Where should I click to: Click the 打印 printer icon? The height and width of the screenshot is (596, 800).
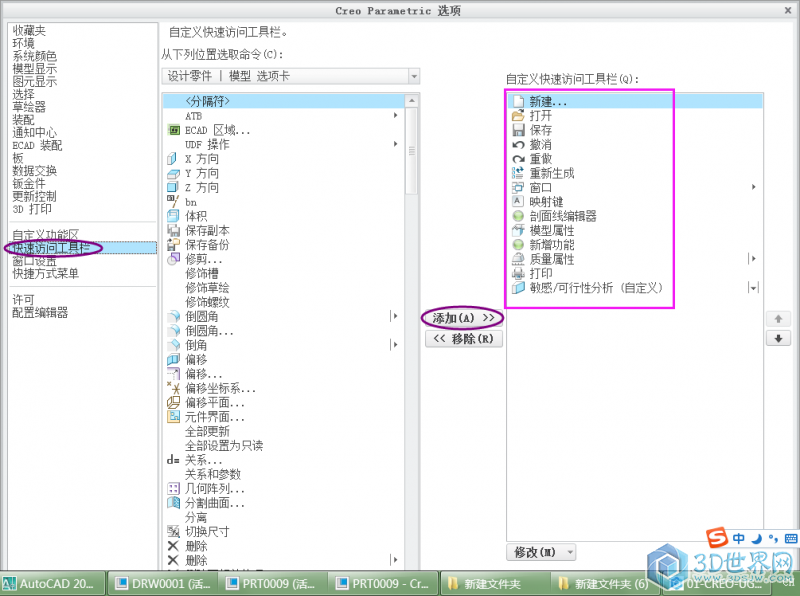coord(518,273)
